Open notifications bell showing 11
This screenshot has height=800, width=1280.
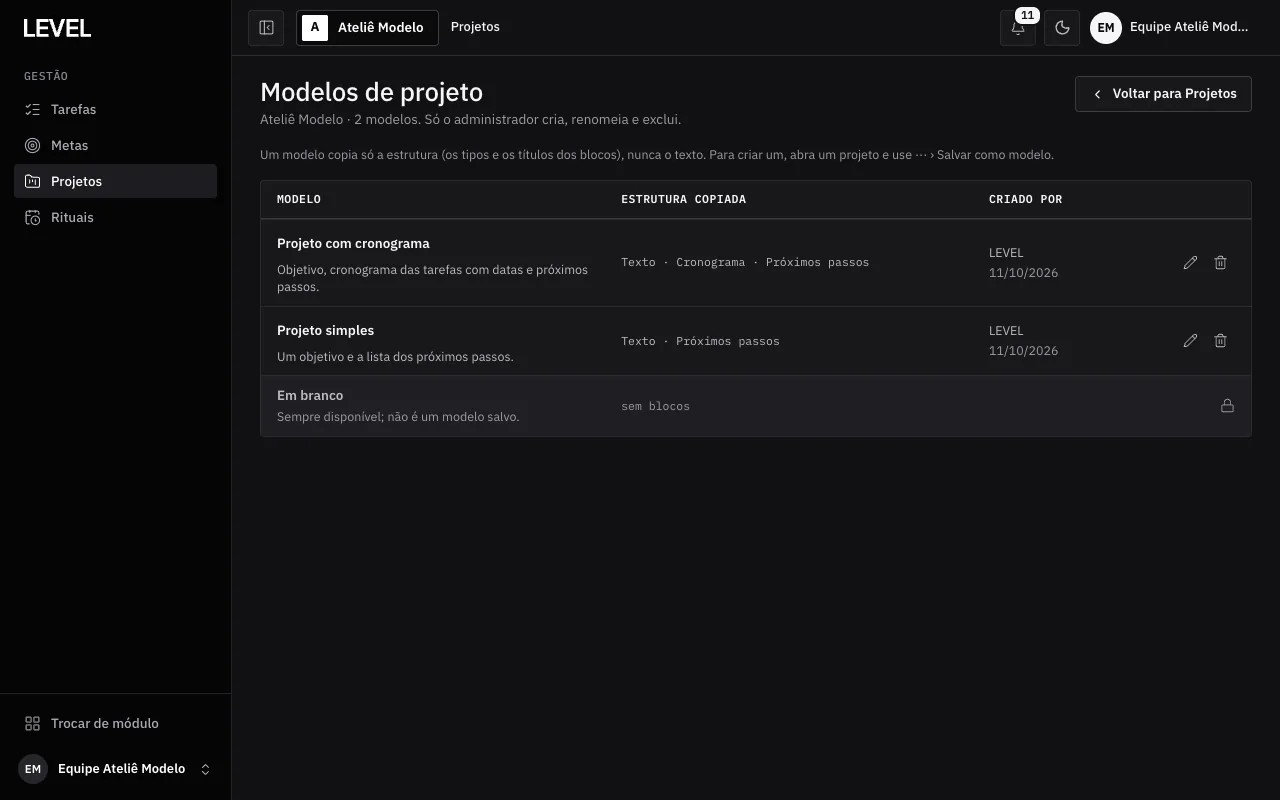coord(1018,28)
